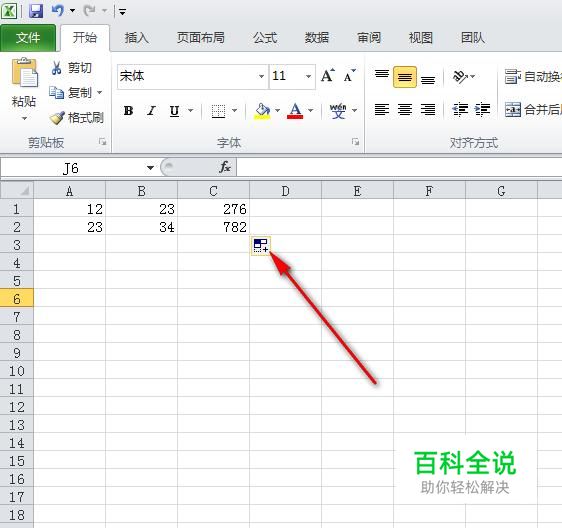
Task: Click 剪切 to cut selection
Action: (71, 68)
